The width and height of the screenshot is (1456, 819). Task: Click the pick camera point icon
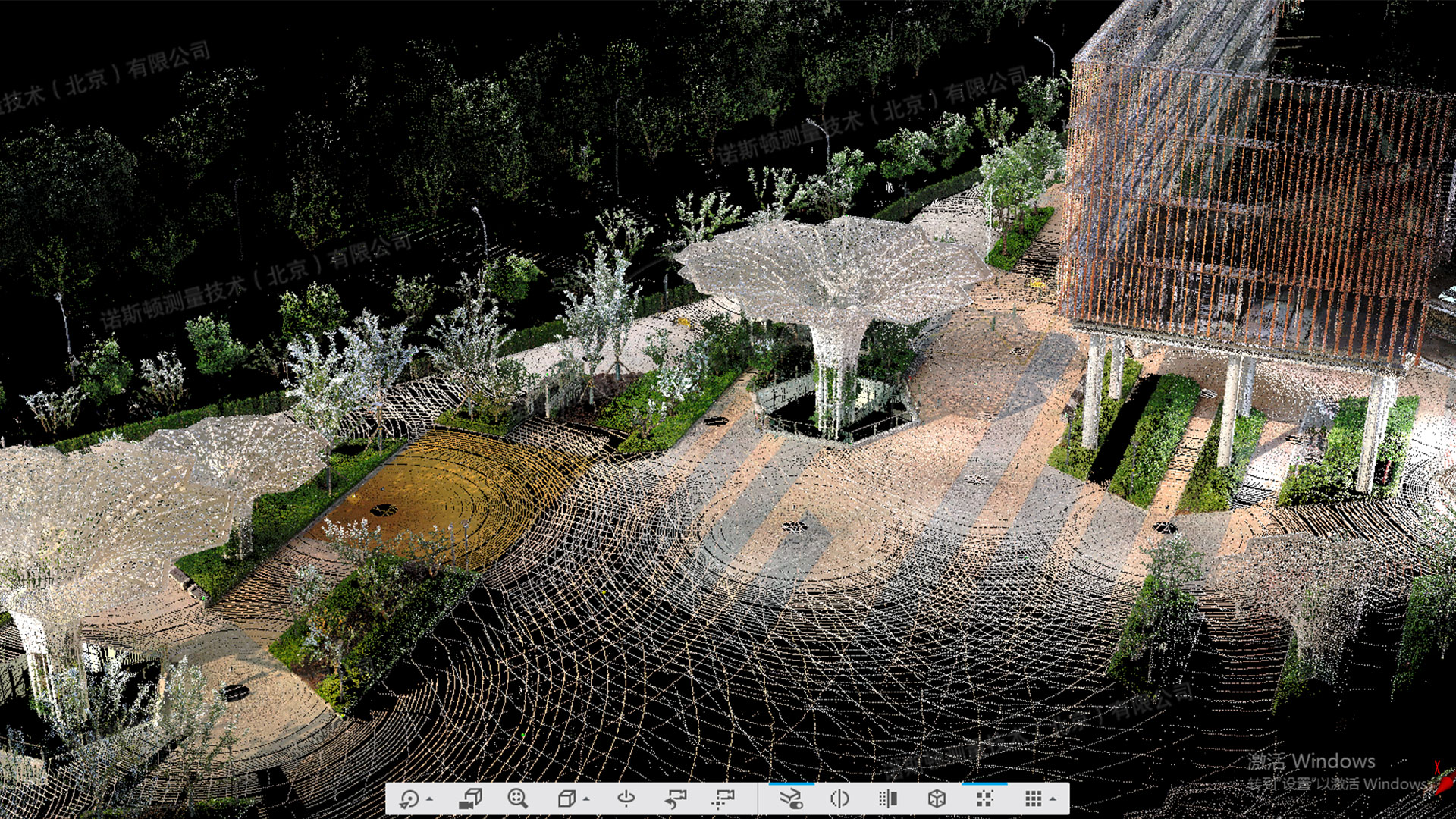tap(723, 799)
